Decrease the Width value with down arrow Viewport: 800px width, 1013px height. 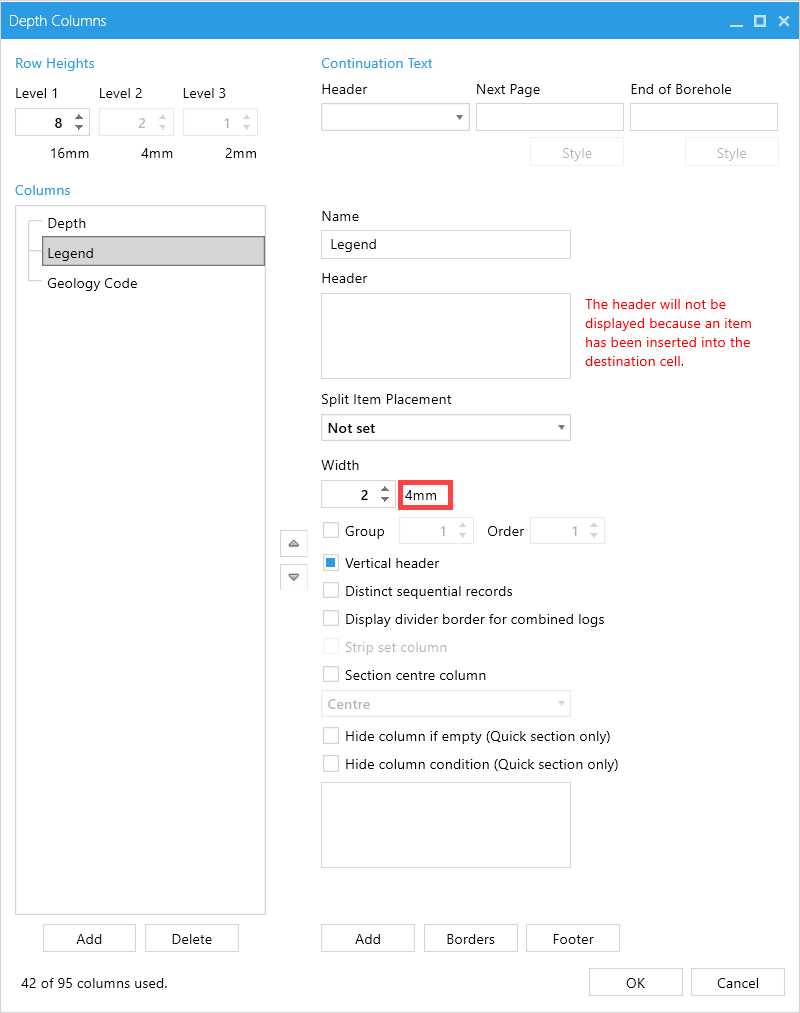385,499
